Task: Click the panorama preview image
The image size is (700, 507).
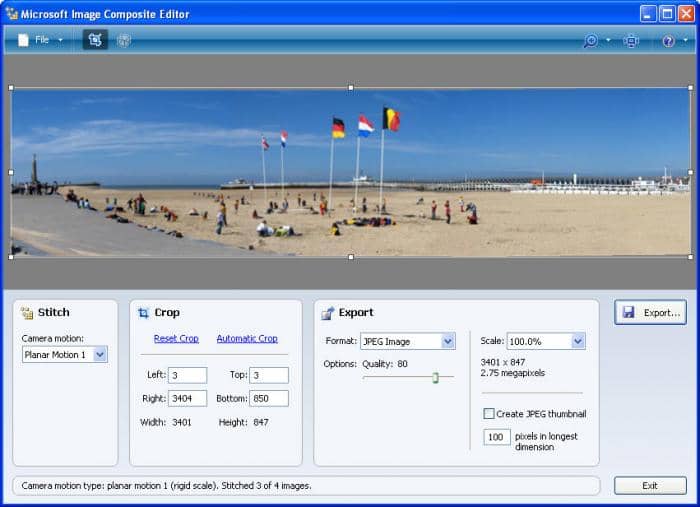Action: [350, 172]
